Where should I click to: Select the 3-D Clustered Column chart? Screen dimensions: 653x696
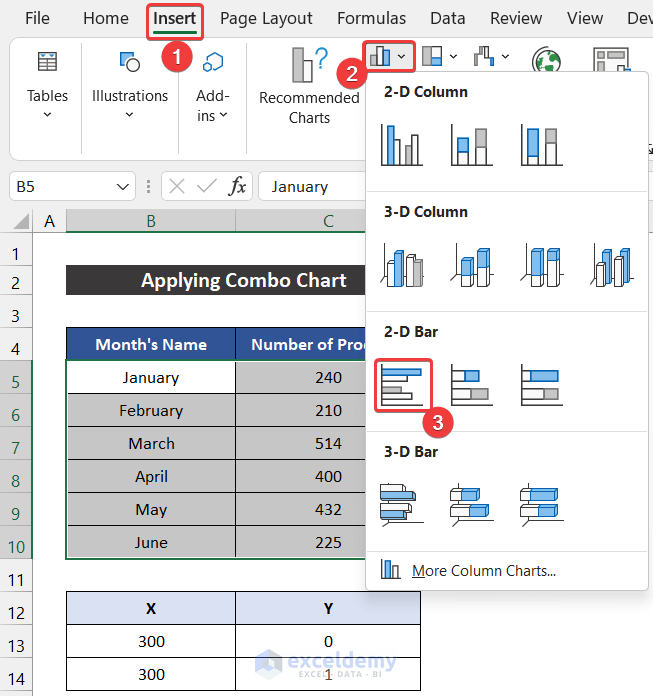(401, 264)
